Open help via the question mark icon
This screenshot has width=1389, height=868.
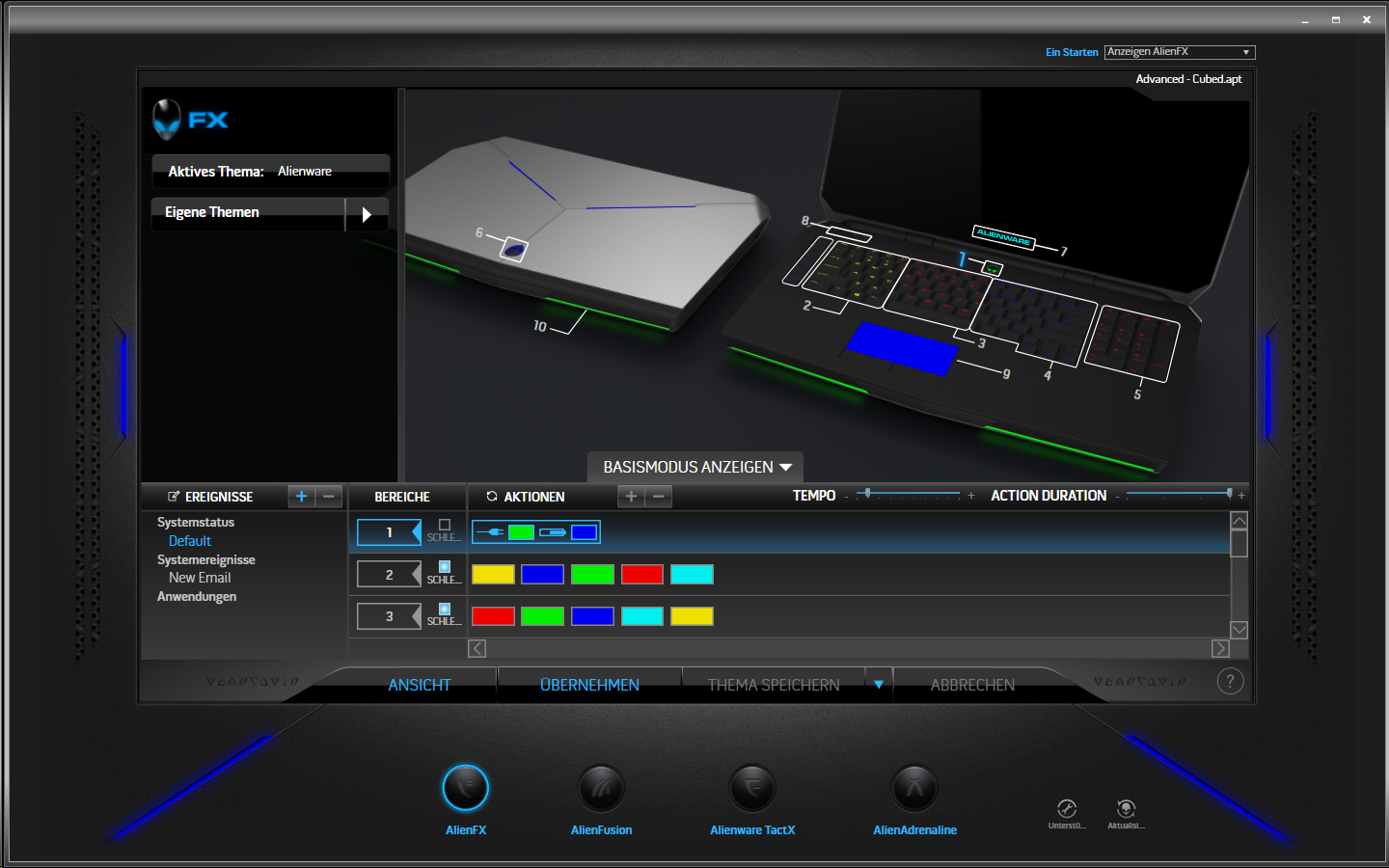(x=1230, y=681)
